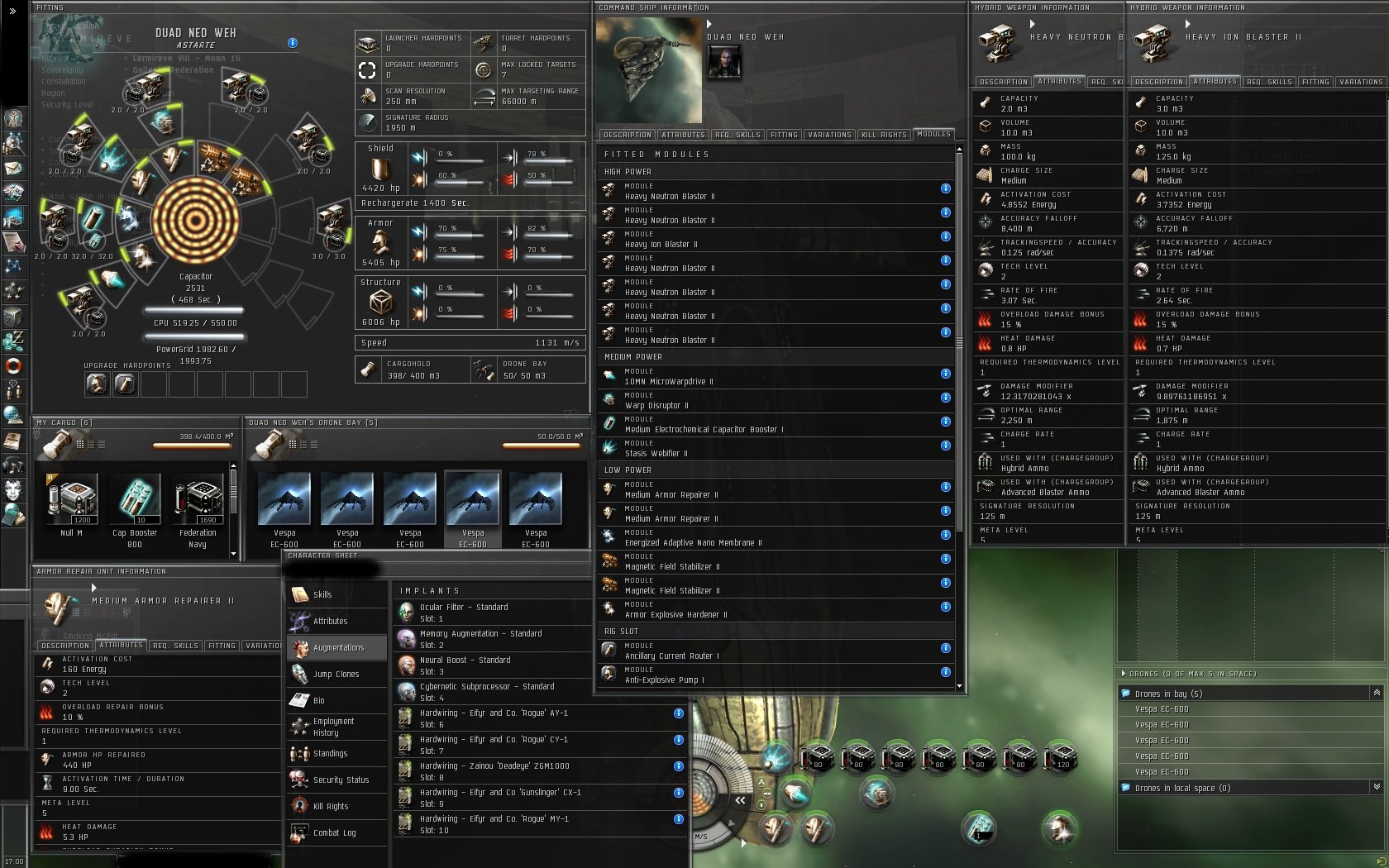This screenshot has height=868, width=1389.
Task: Show info for 'Gunslinger' CX-1 implant
Action: tap(678, 793)
